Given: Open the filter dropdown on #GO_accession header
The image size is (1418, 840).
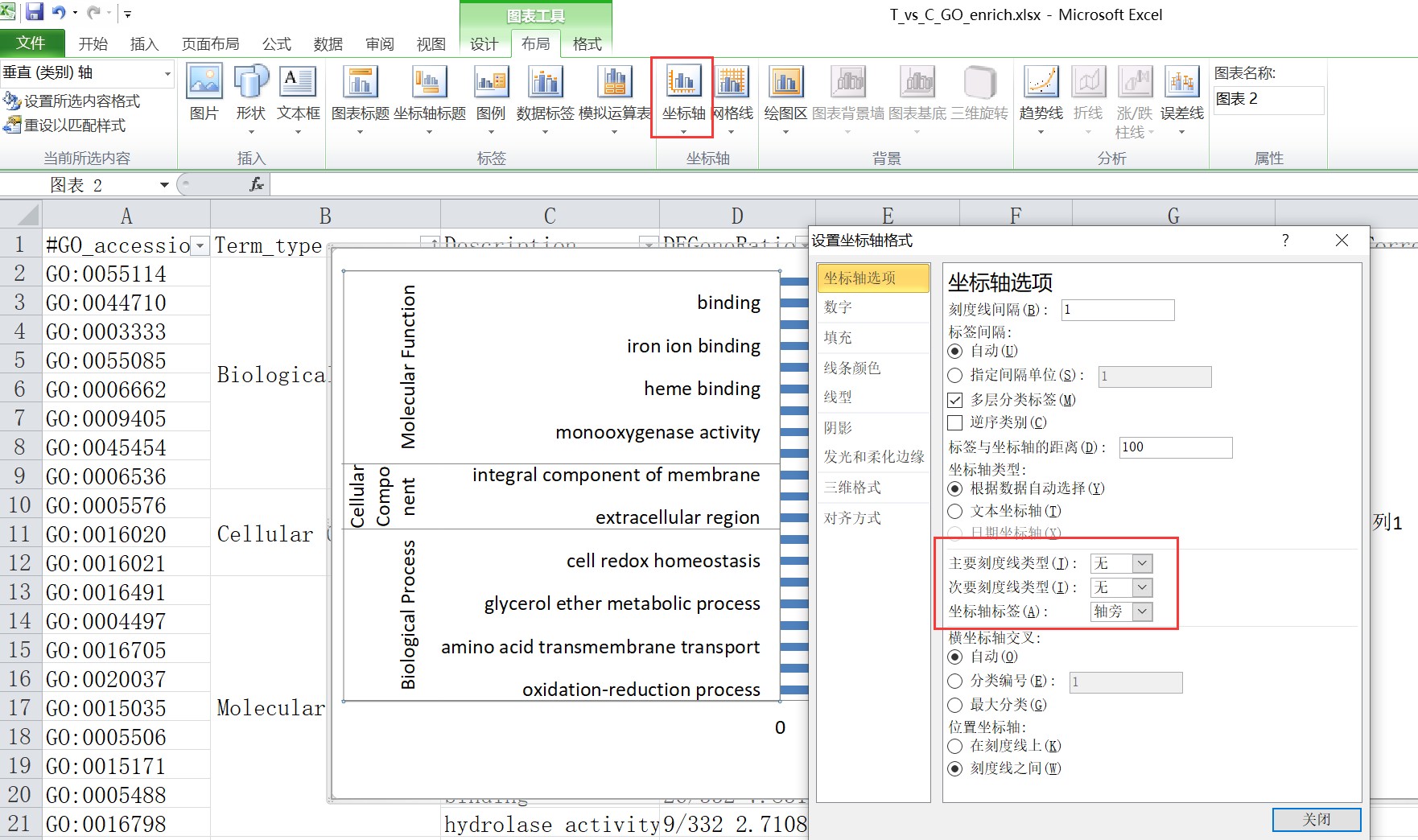Looking at the screenshot, I should (201, 245).
